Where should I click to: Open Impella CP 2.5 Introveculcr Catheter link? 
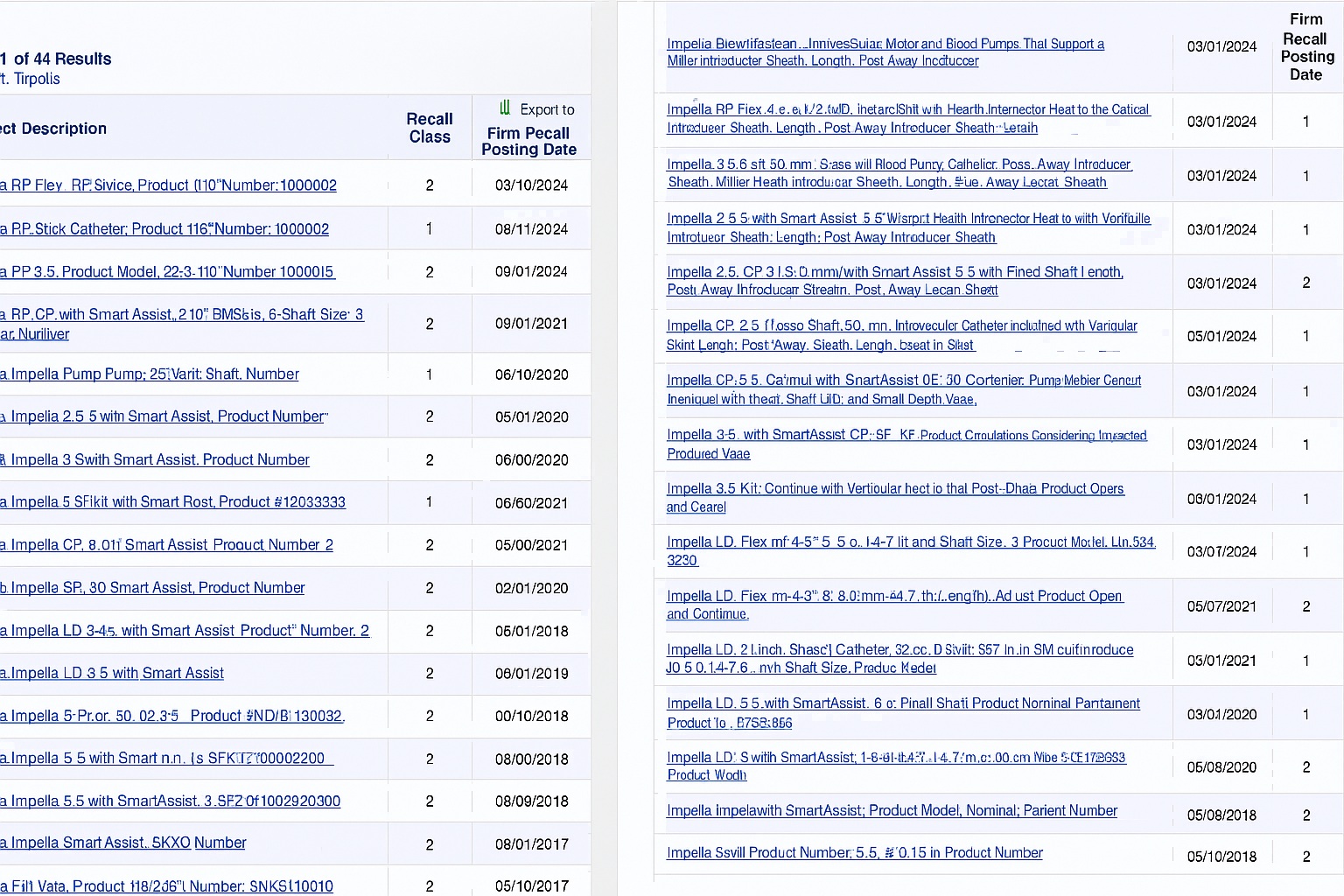901,326
